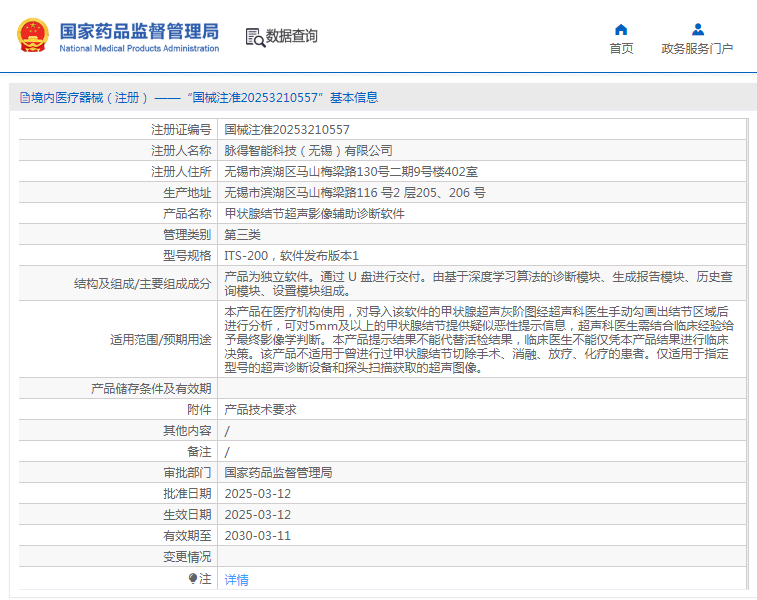Select expiry date 2030-03-11

click(258, 536)
